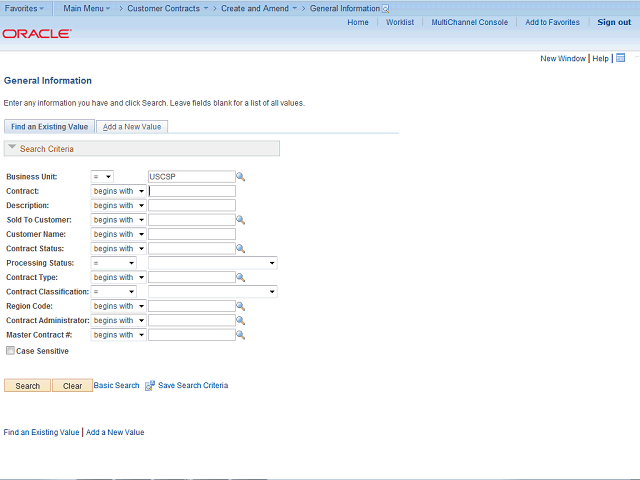Viewport: 640px width, 480px height.
Task: Open Sold To Customer operator dropdown
Action: click(118, 220)
